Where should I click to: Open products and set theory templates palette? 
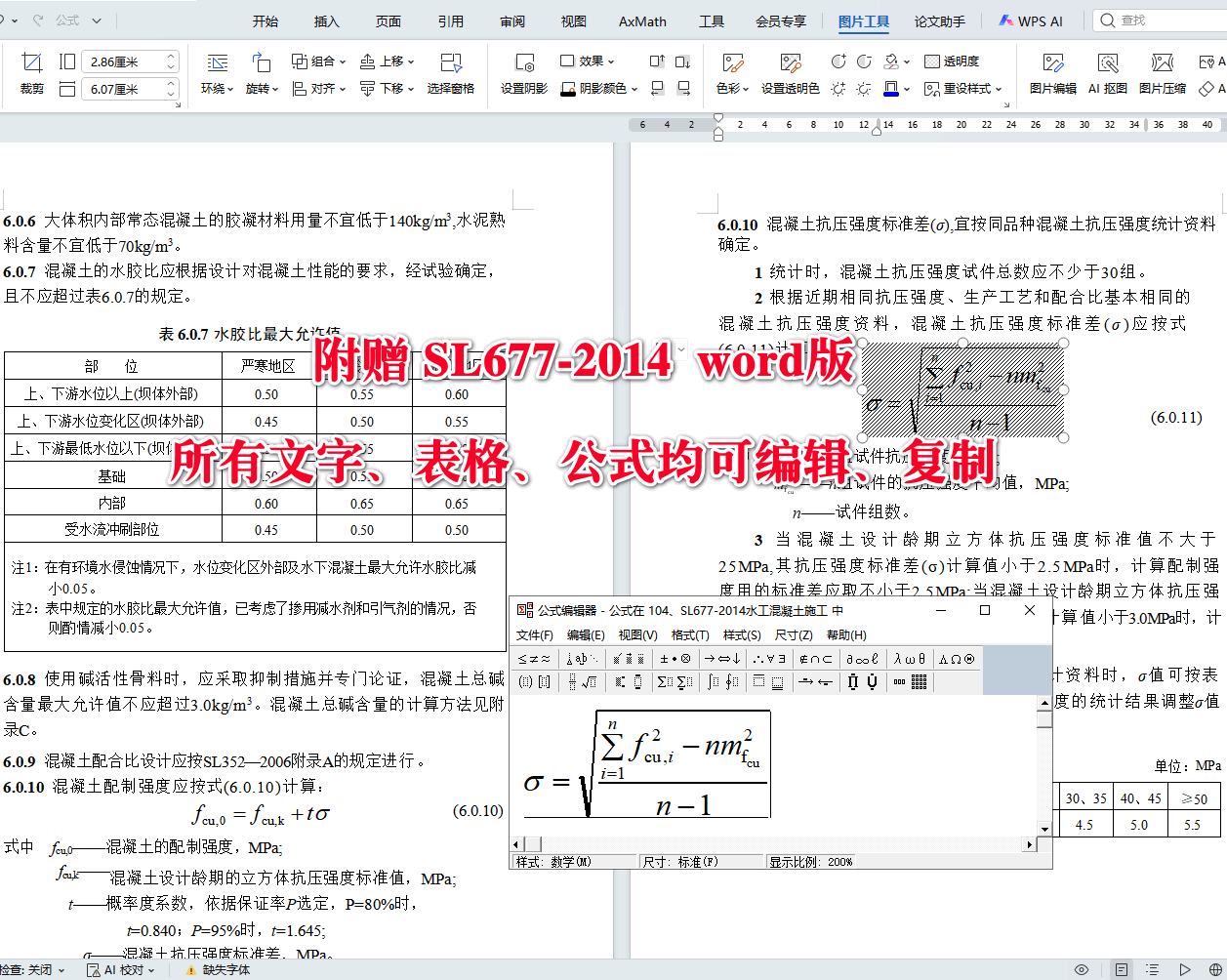[864, 682]
